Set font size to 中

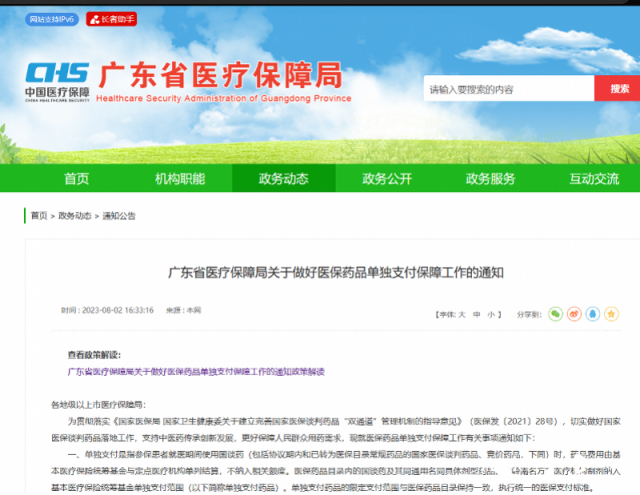(x=476, y=314)
